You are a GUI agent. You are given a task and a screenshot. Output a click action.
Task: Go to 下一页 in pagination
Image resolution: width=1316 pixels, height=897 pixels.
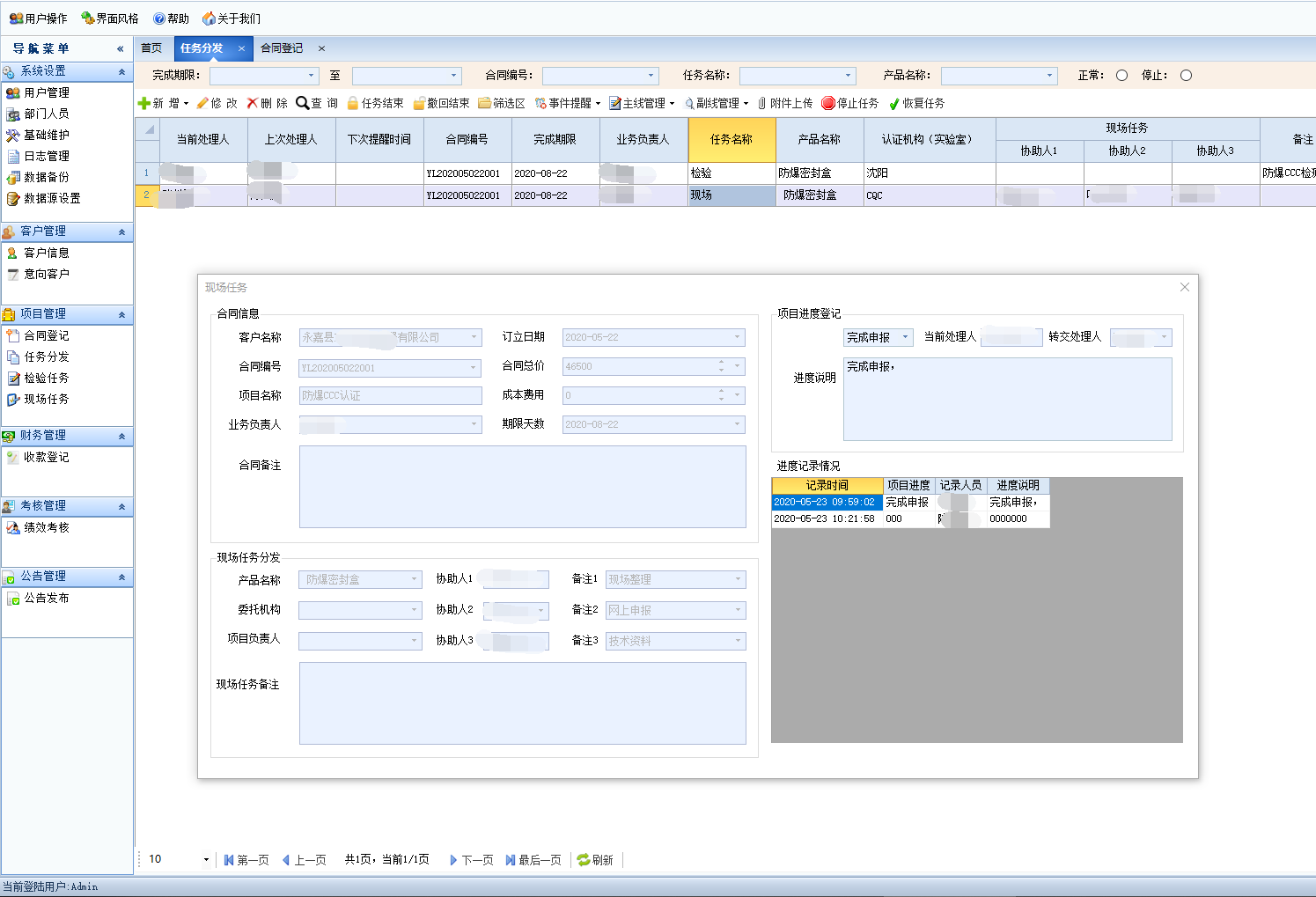pyautogui.click(x=472, y=860)
